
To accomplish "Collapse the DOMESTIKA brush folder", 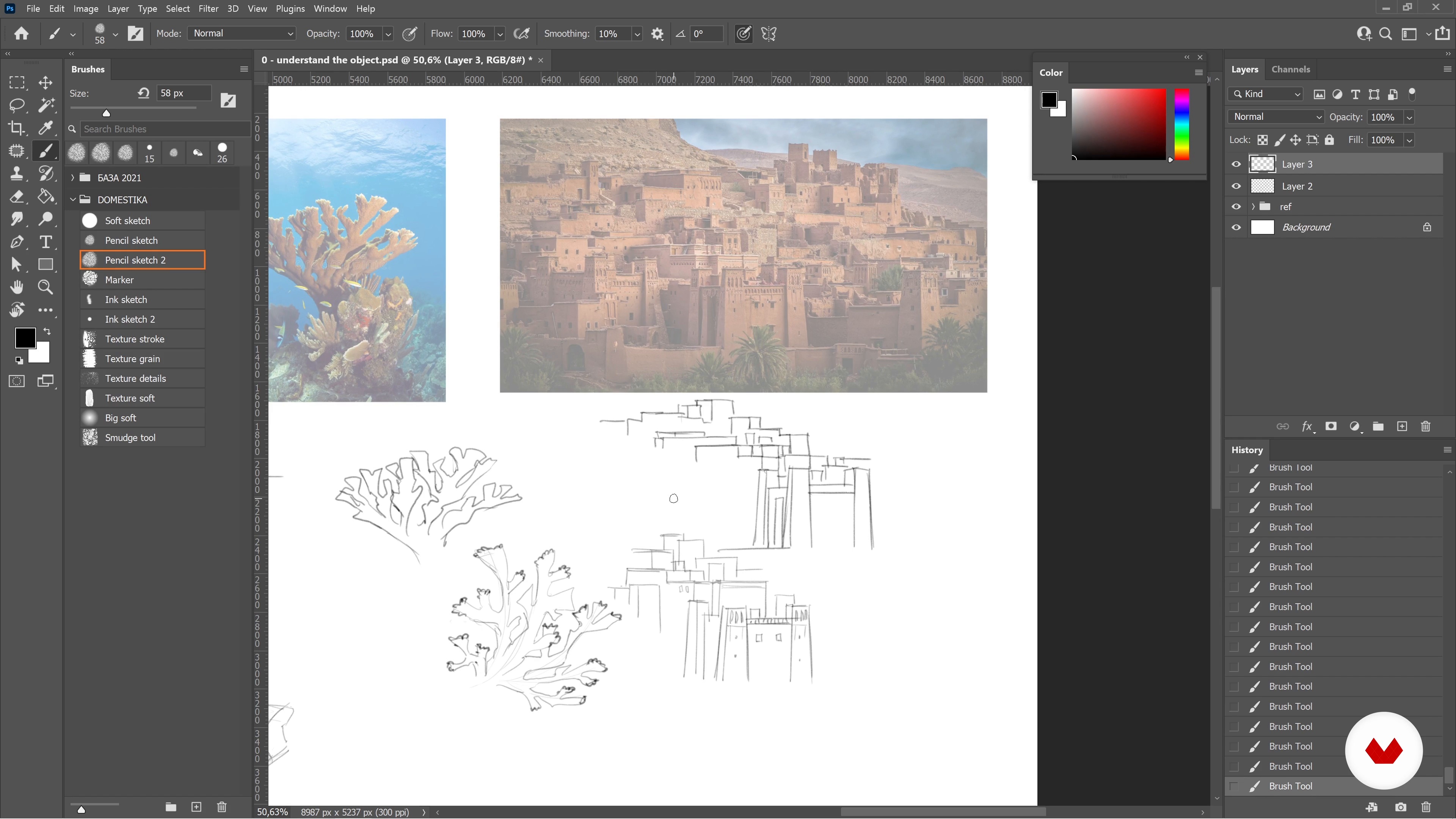I will point(72,199).
